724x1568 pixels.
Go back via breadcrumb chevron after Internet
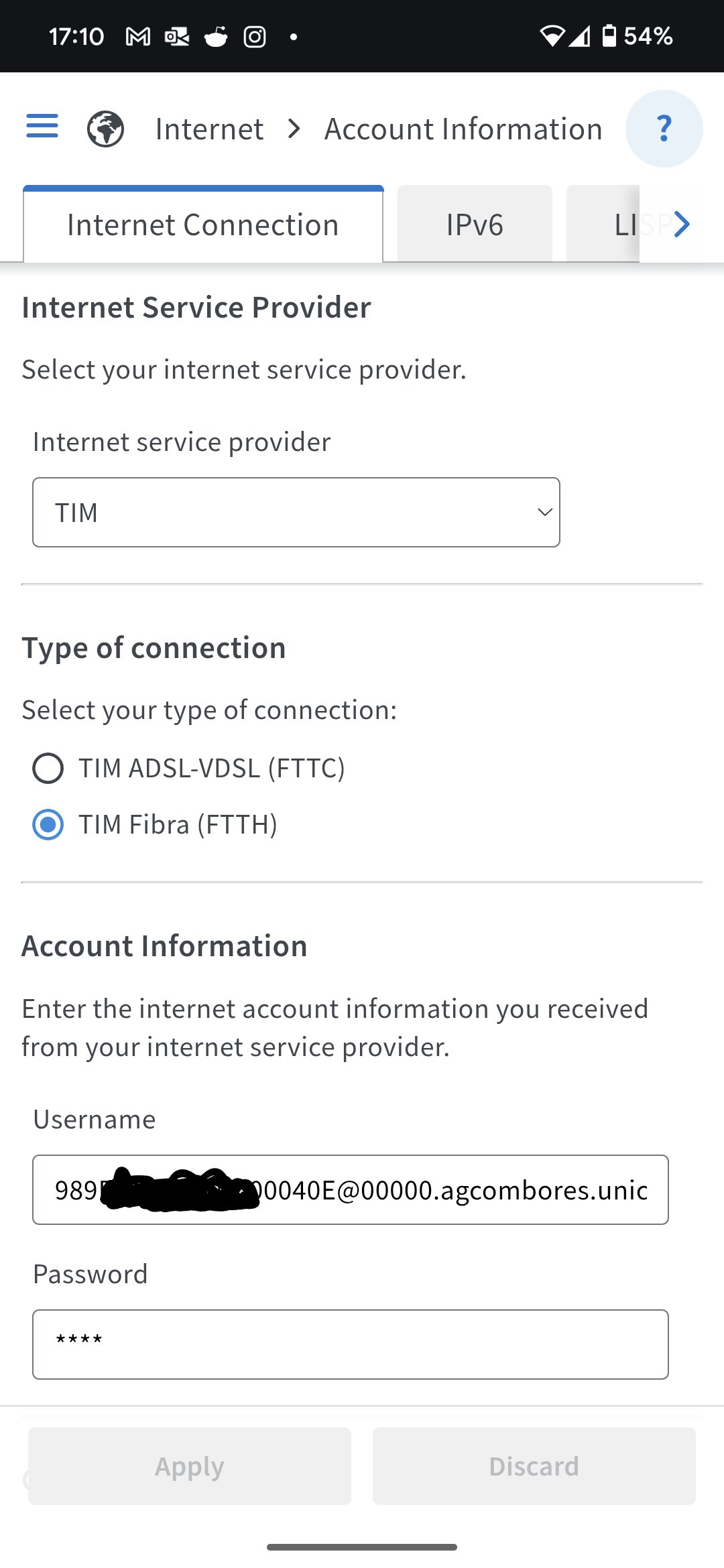click(294, 129)
